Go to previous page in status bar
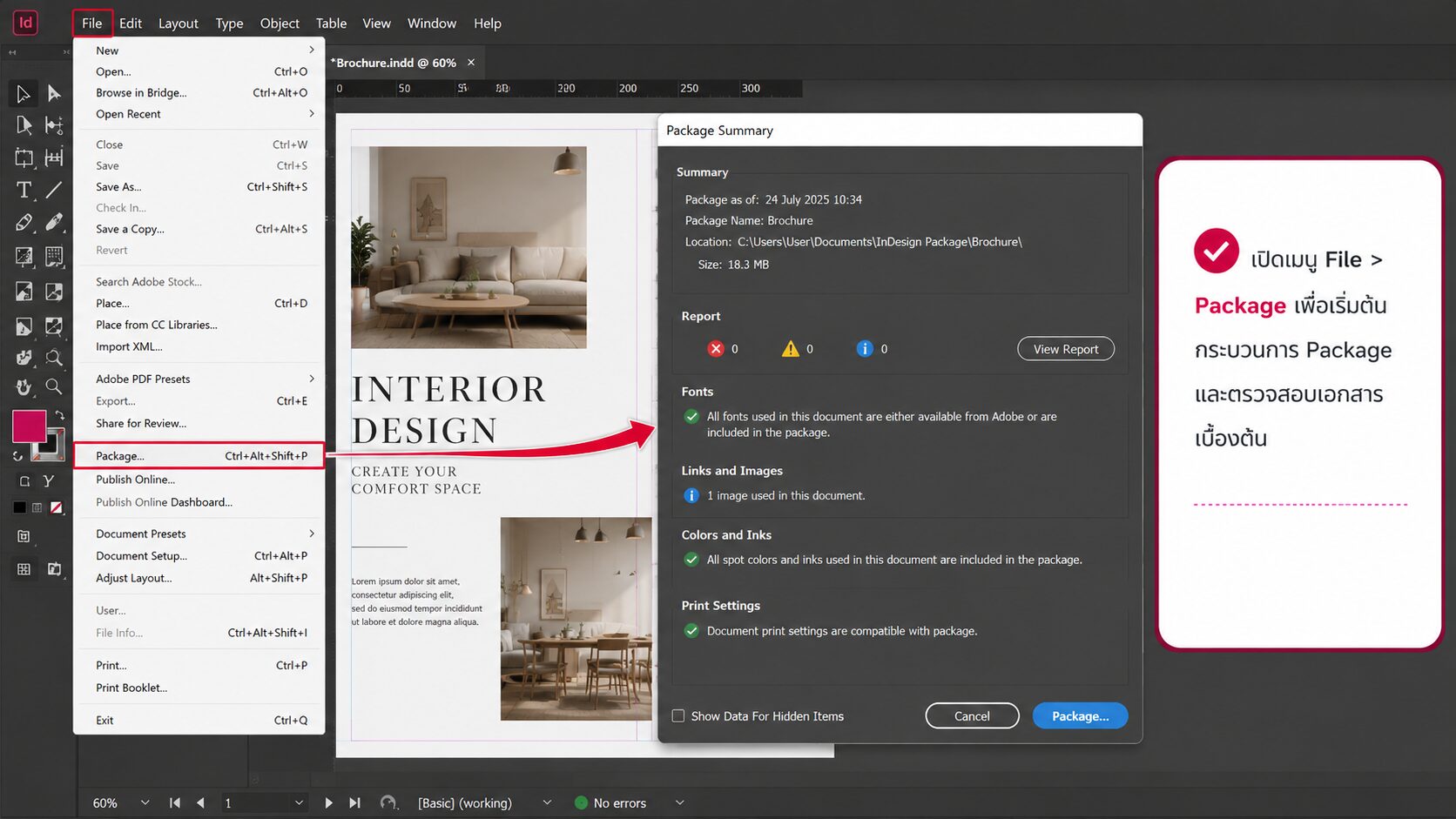The image size is (1456, 819). 200,803
